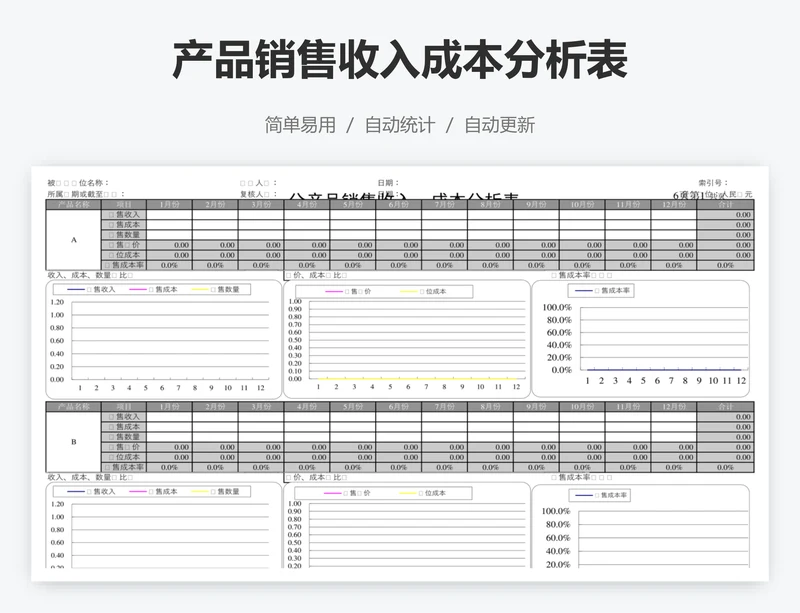Click the 合计 0.00 cell of product A 售收入 row
800x613 pixels.
(725, 214)
